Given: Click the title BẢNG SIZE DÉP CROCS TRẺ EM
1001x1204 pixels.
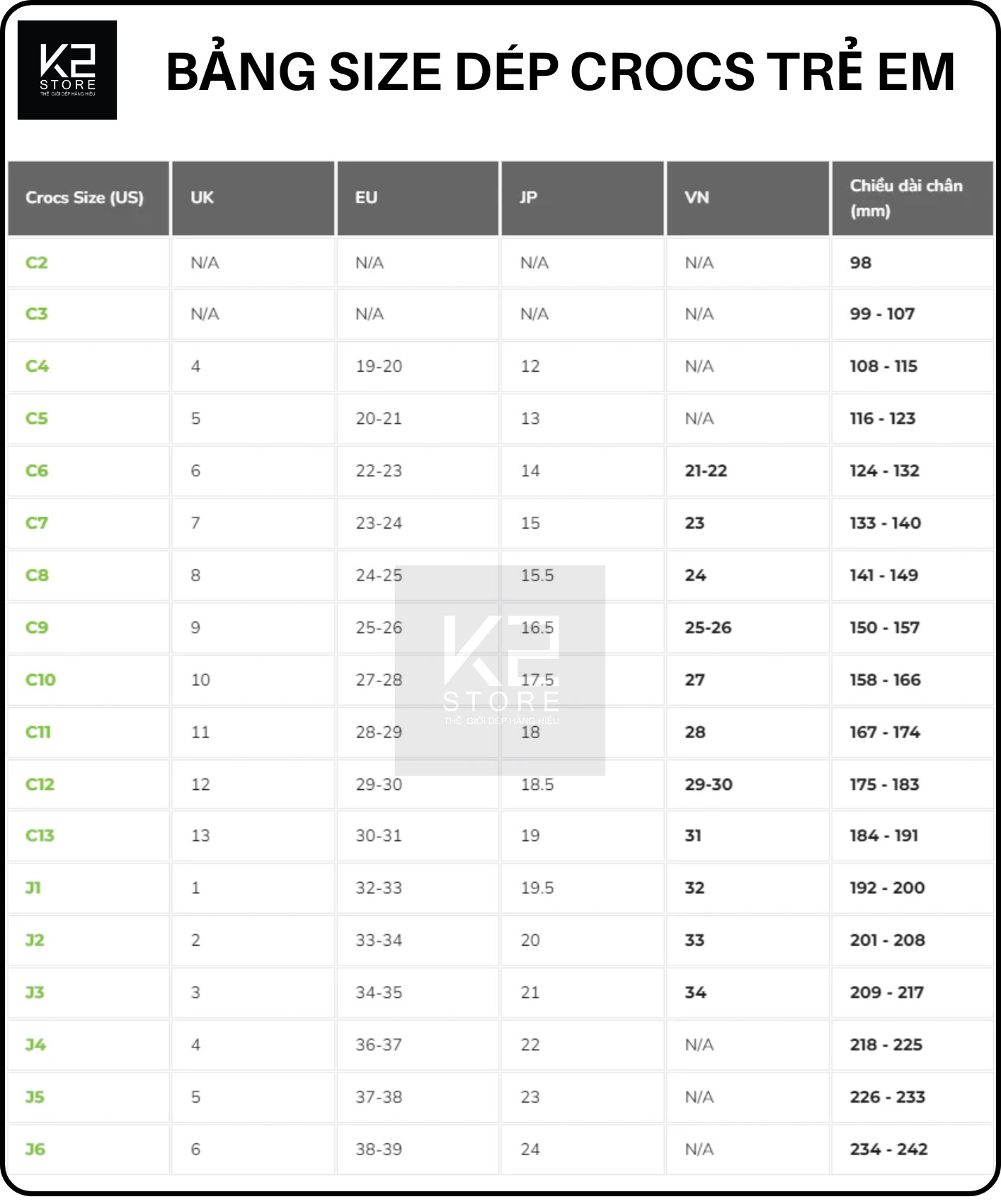Looking at the screenshot, I should [561, 71].
